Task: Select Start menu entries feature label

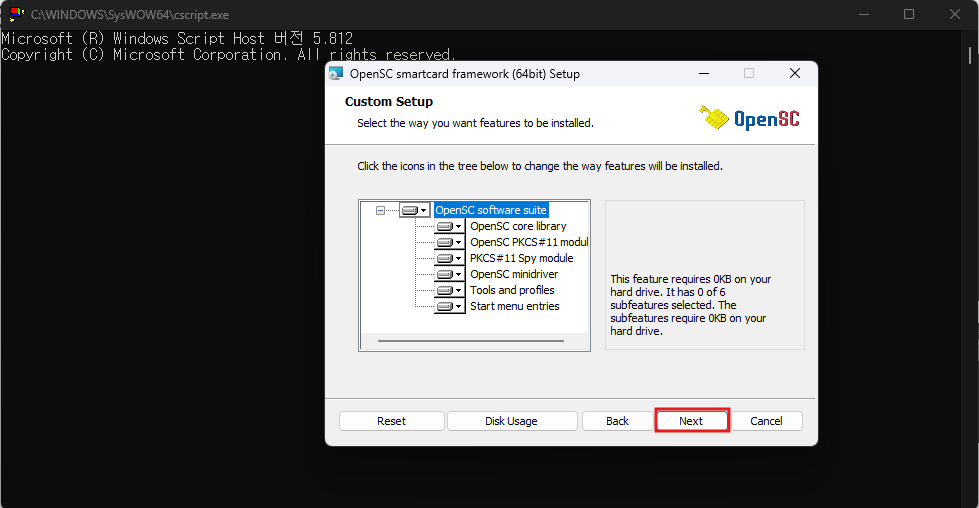Action: [x=514, y=306]
